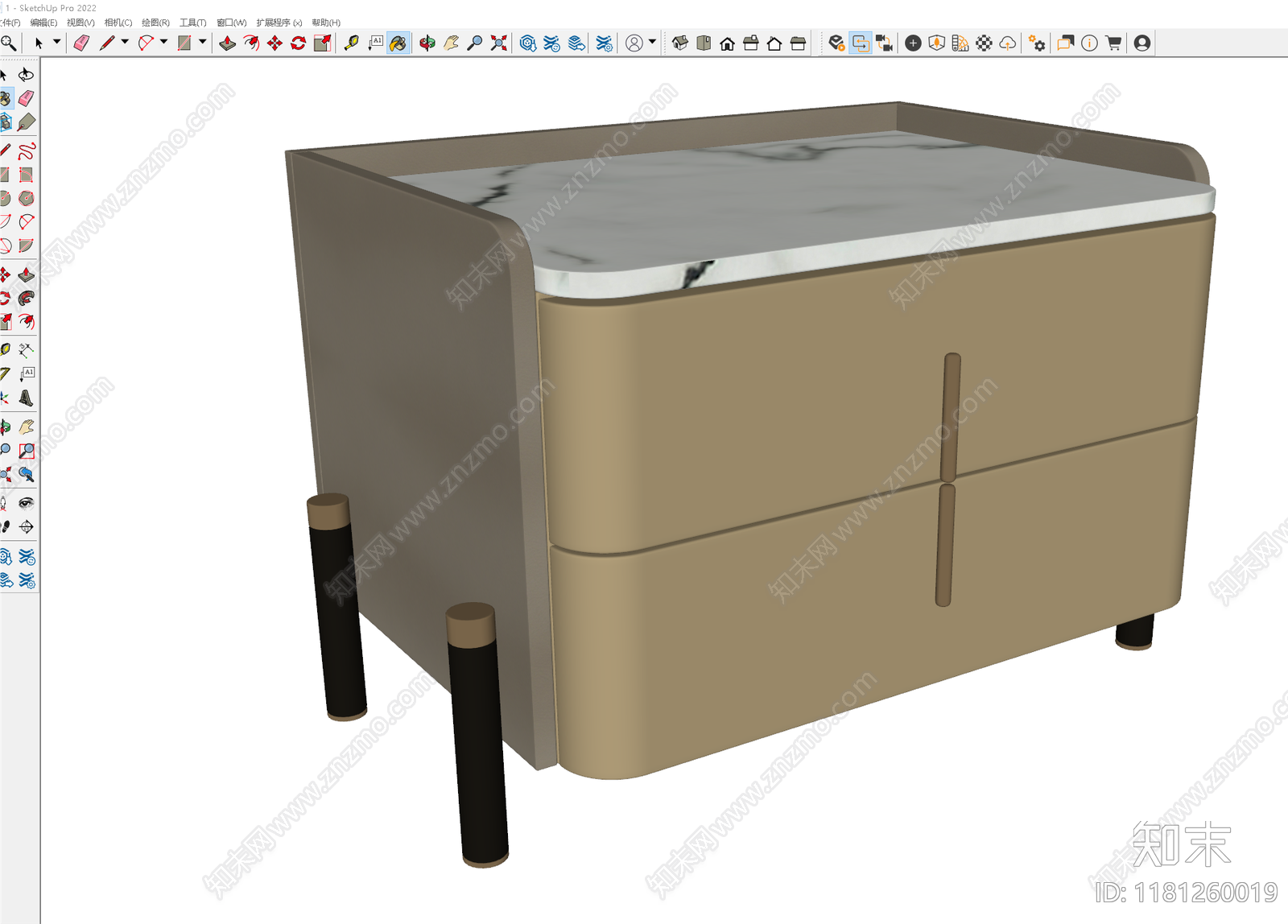The height and width of the screenshot is (924, 1288).
Task: Select Freehand squiggle tool in left palette
Action: tap(27, 151)
